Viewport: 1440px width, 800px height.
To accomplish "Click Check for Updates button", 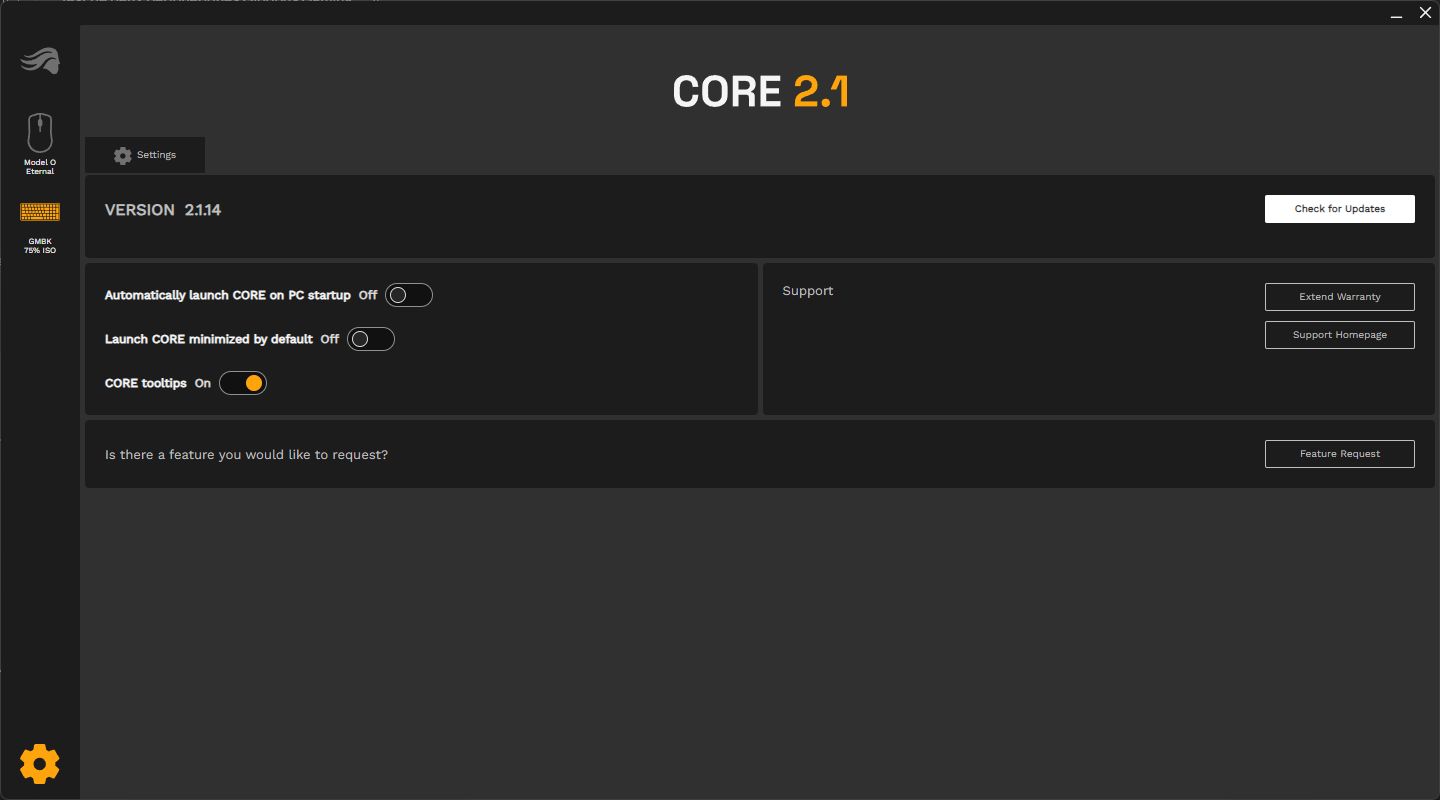I will 1340,209.
